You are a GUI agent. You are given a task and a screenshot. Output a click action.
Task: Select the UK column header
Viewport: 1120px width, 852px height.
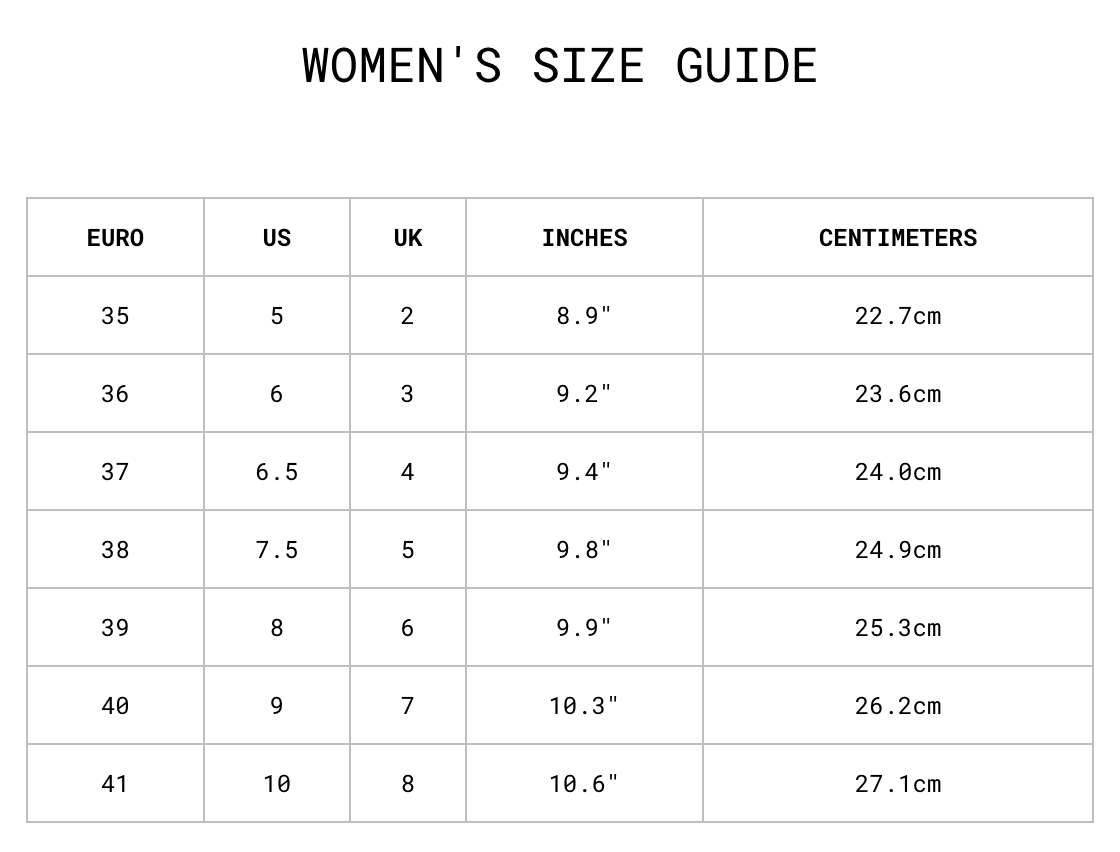[408, 238]
